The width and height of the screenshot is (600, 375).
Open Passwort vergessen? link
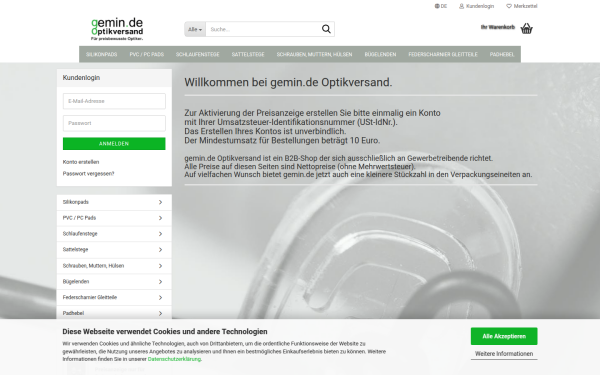88,173
